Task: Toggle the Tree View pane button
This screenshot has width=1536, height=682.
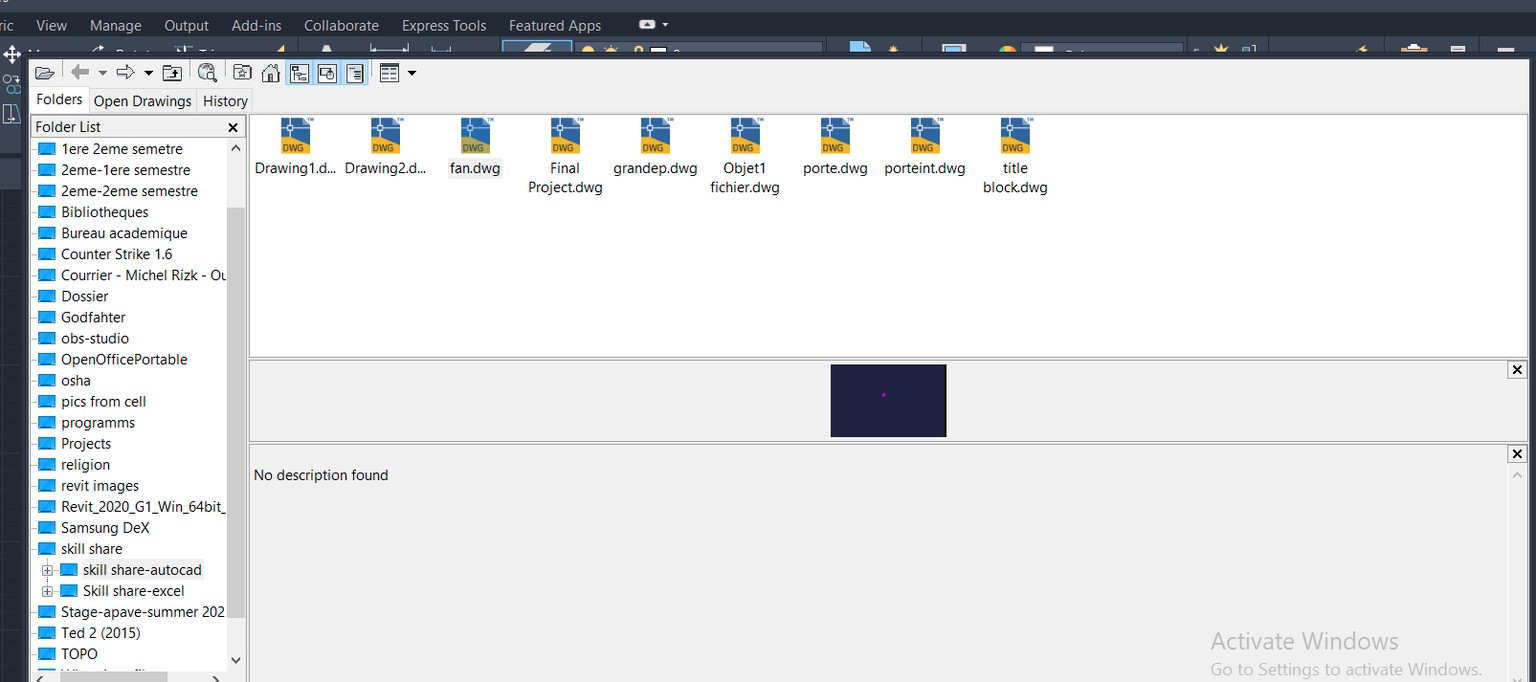Action: pos(299,73)
